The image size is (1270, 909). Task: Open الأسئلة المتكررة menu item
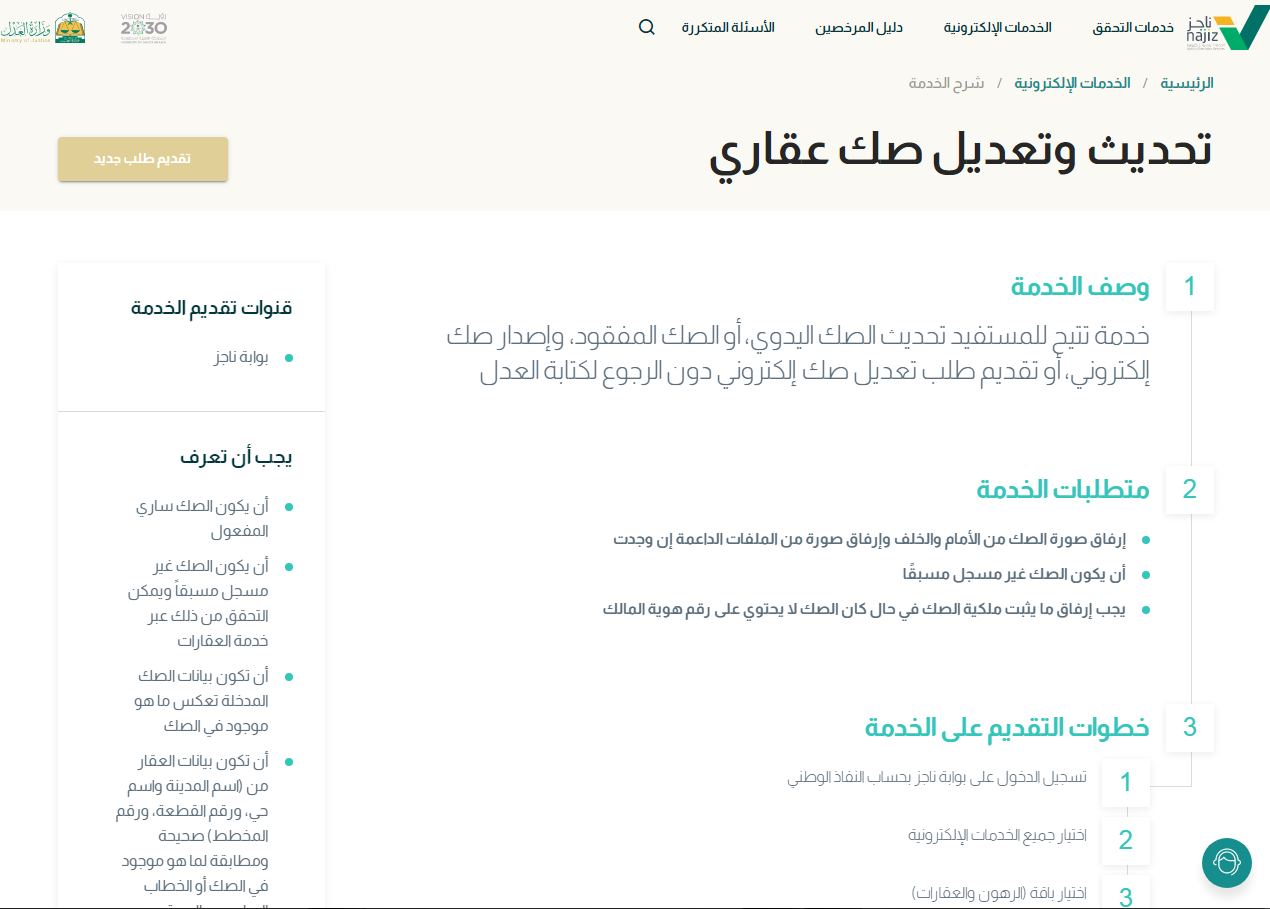(728, 27)
